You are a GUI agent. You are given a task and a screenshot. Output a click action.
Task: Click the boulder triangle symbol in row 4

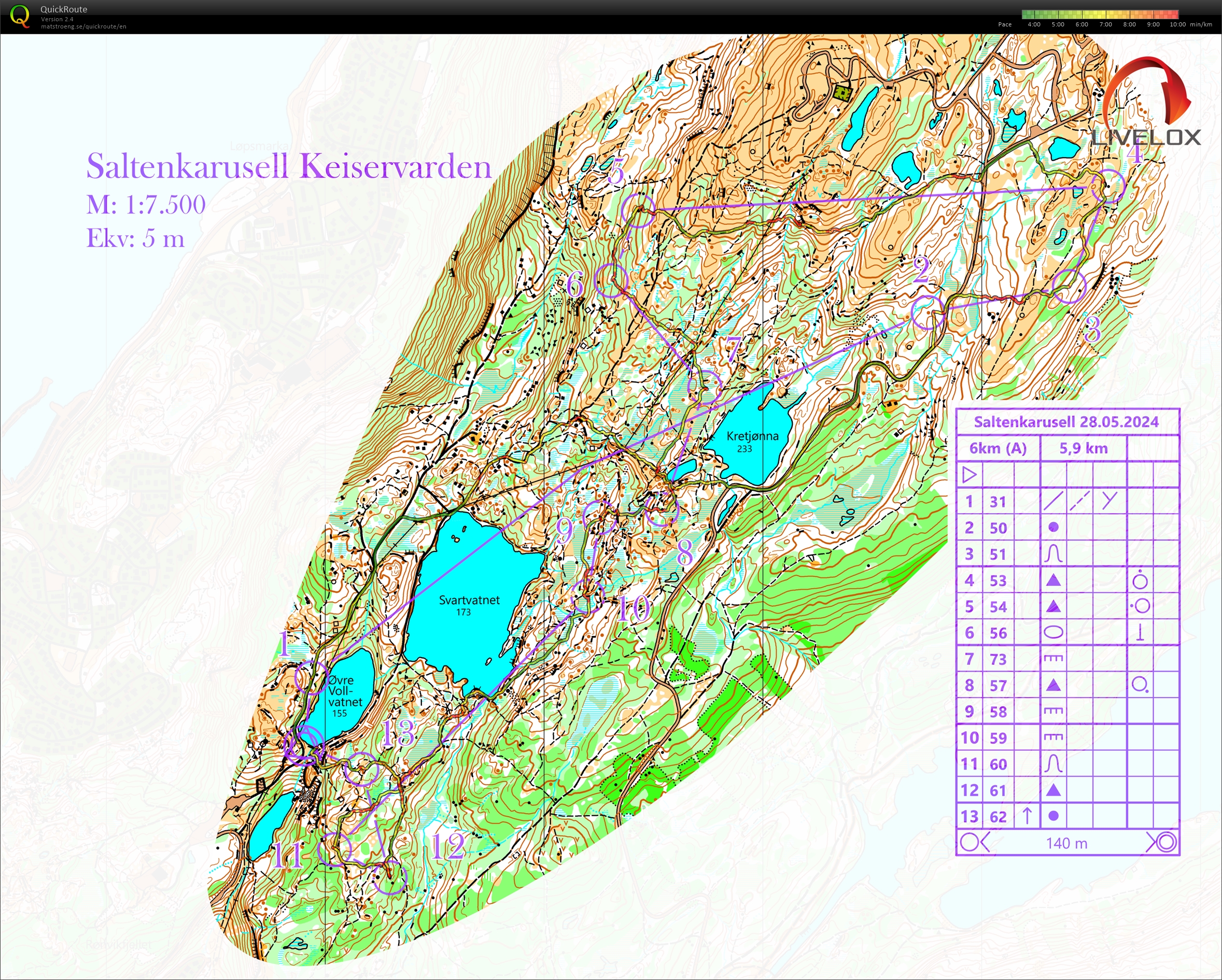point(1053,580)
